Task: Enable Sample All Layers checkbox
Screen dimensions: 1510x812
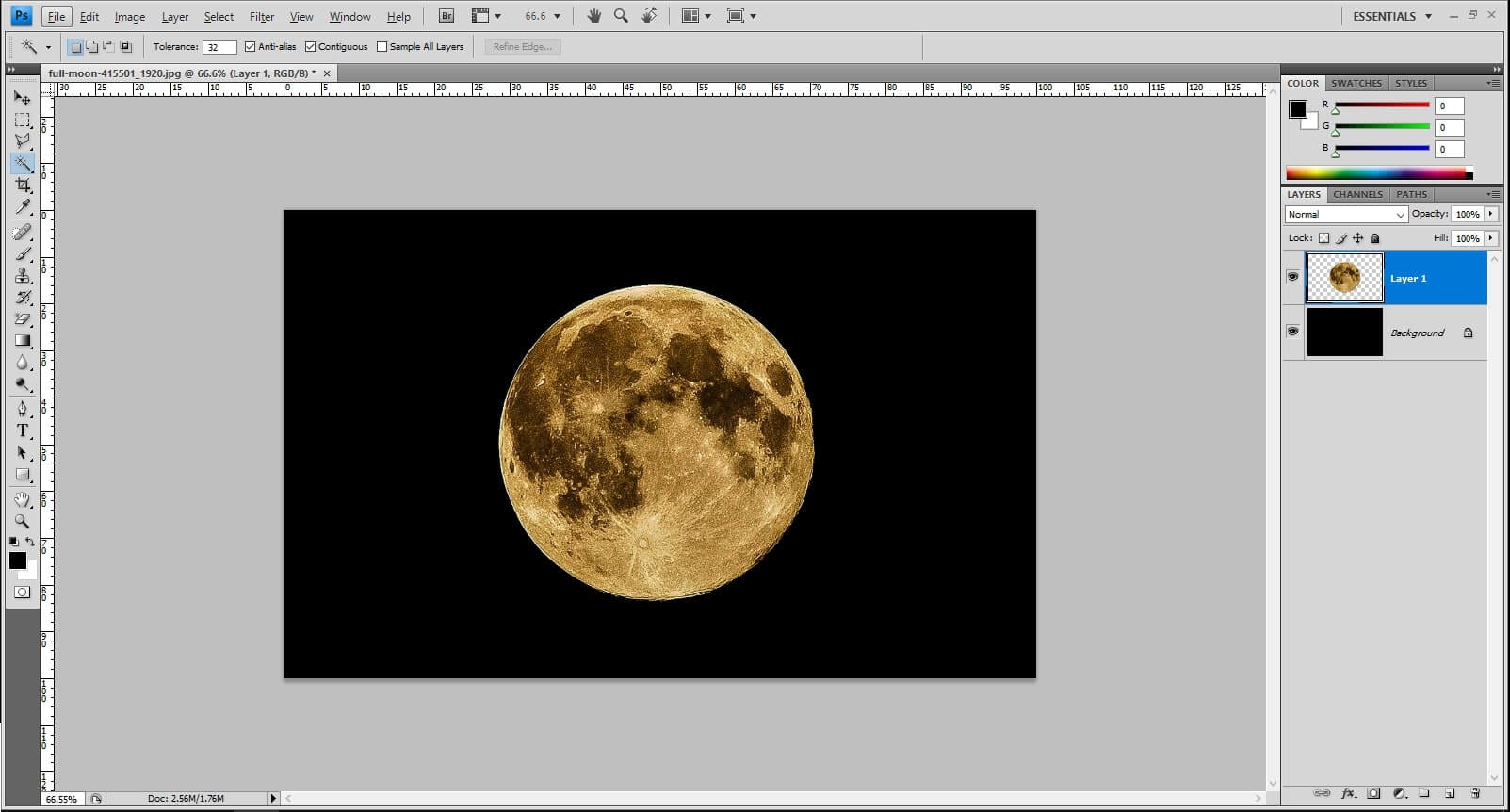Action: [x=382, y=46]
